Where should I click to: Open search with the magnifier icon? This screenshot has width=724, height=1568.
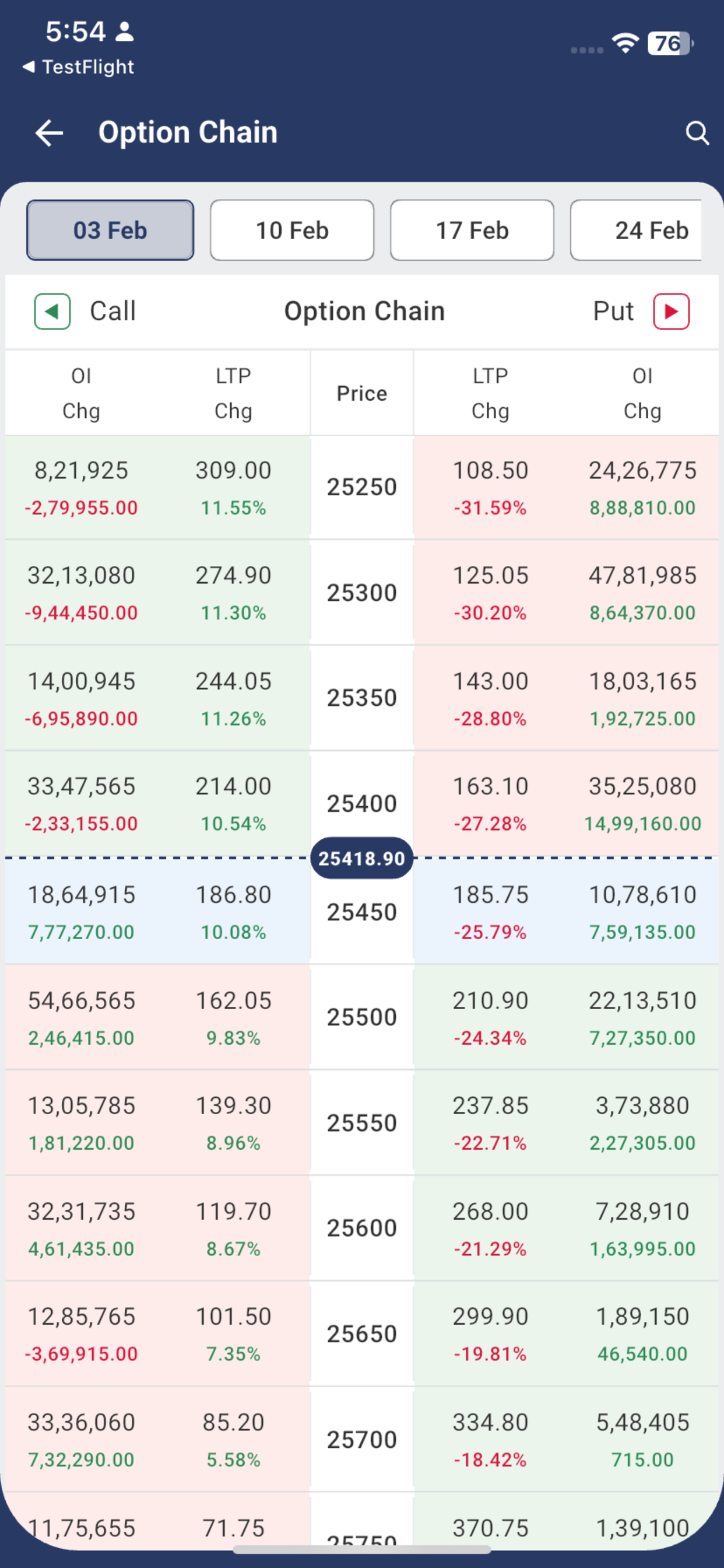(697, 132)
